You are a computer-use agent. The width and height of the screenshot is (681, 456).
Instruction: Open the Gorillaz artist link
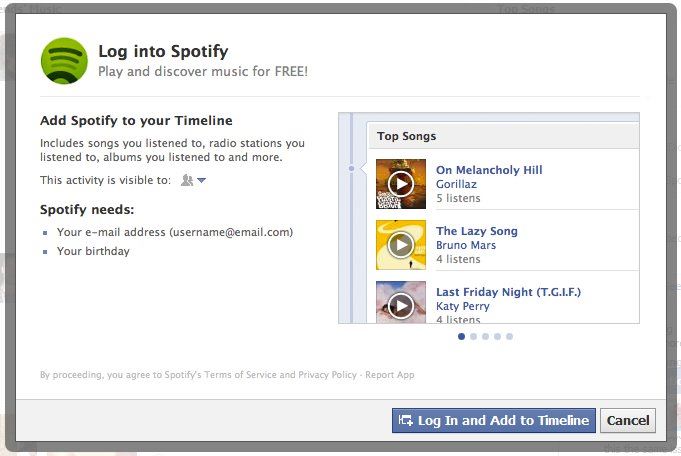click(456, 185)
